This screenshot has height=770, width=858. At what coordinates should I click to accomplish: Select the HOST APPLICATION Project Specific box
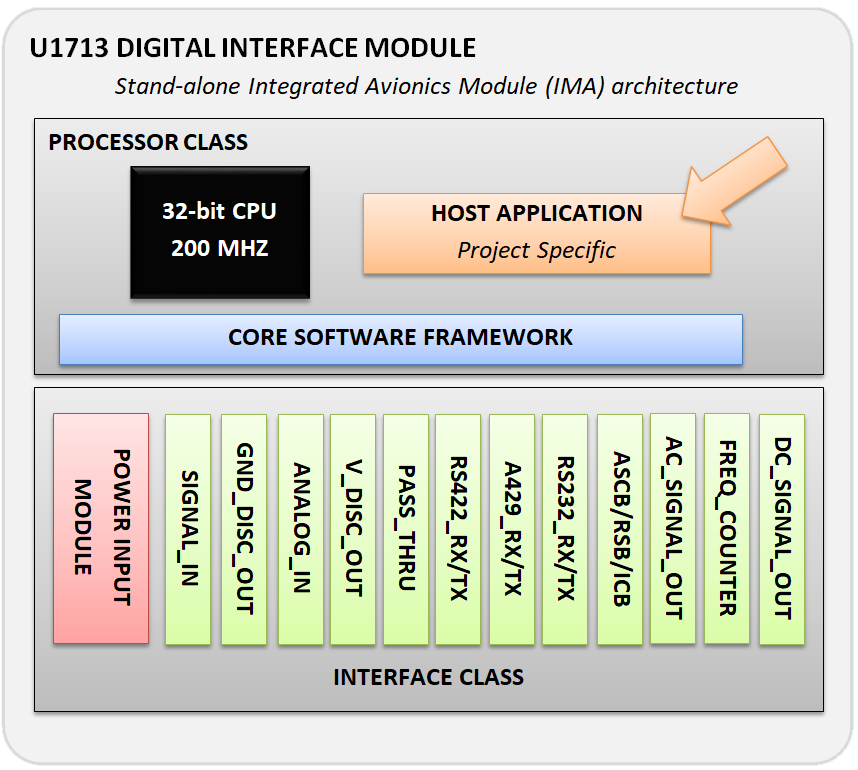(x=537, y=233)
